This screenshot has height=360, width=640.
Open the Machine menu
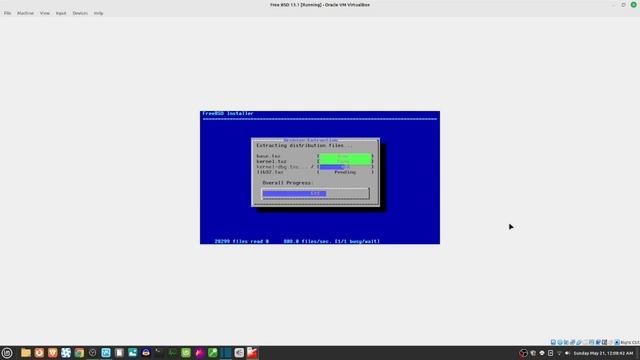click(x=25, y=13)
